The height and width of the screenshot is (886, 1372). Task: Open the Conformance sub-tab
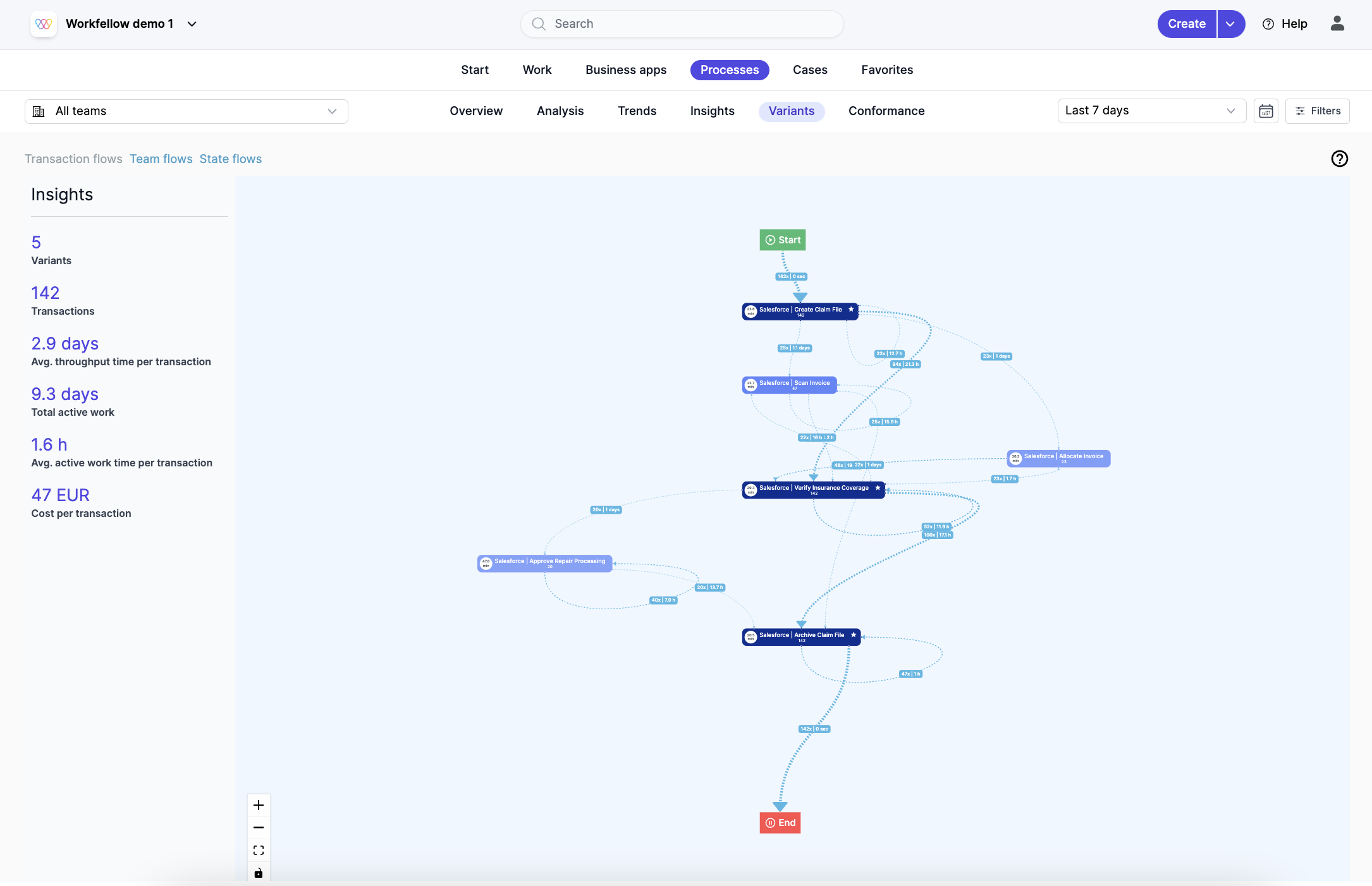(x=886, y=111)
